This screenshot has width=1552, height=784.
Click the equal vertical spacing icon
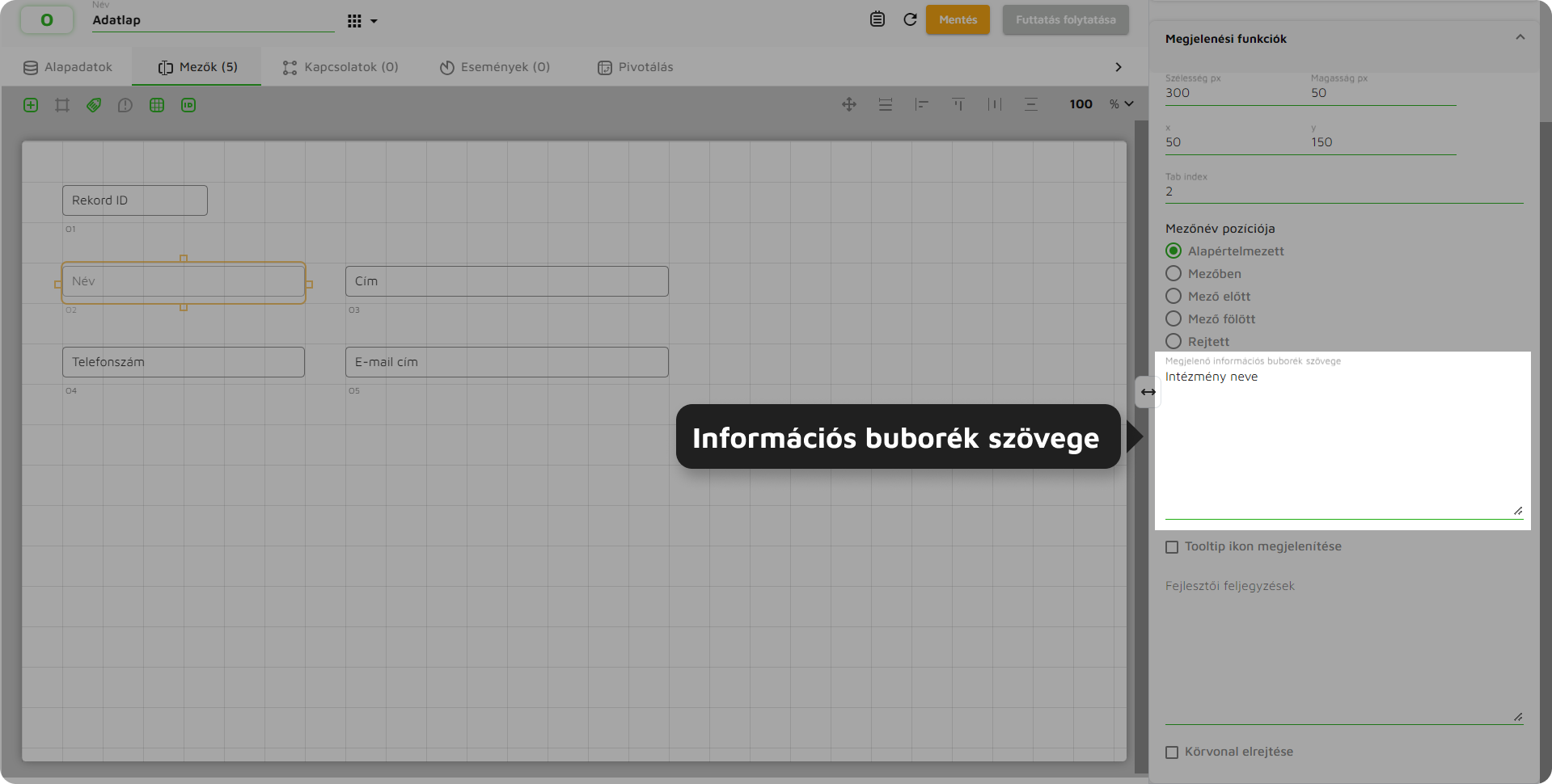[886, 104]
